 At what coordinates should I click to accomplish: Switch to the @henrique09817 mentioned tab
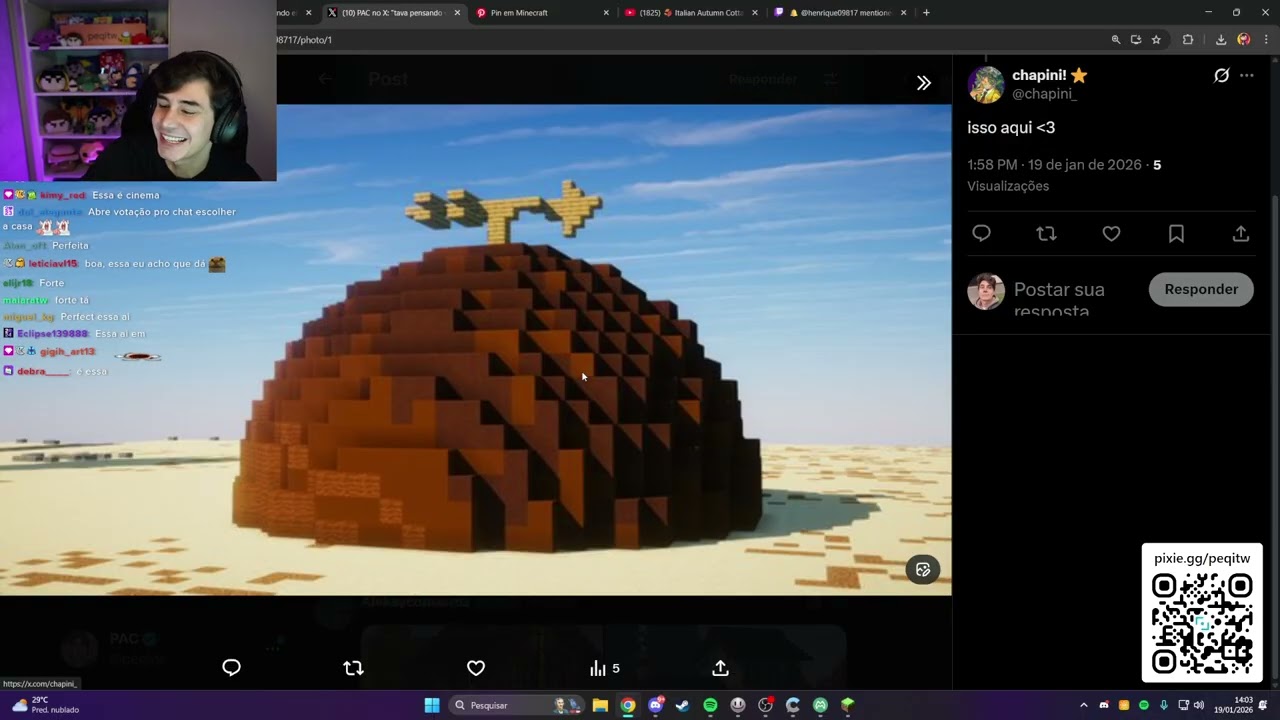(x=838, y=13)
